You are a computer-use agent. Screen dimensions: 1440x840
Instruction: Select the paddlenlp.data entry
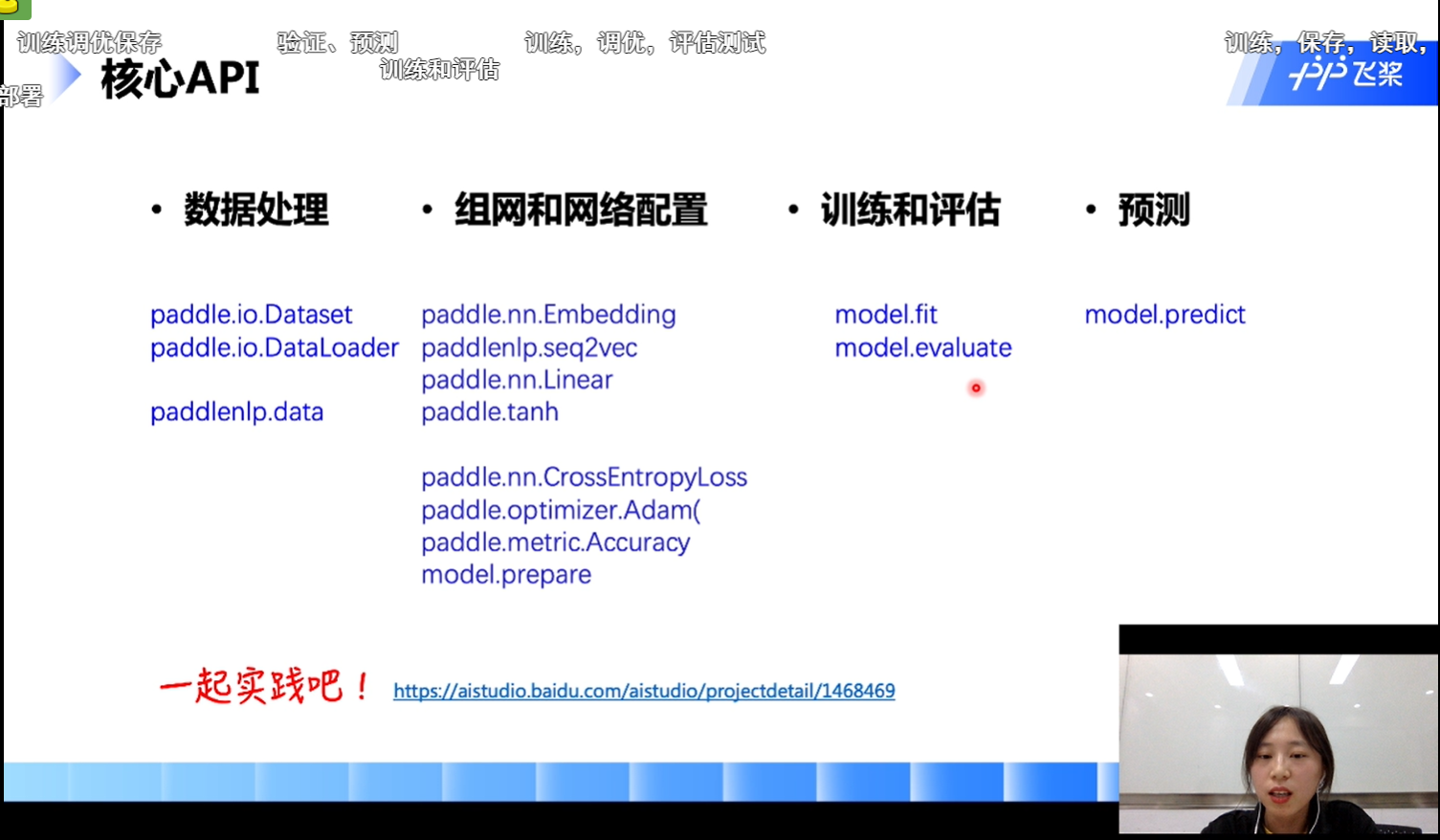[236, 412]
